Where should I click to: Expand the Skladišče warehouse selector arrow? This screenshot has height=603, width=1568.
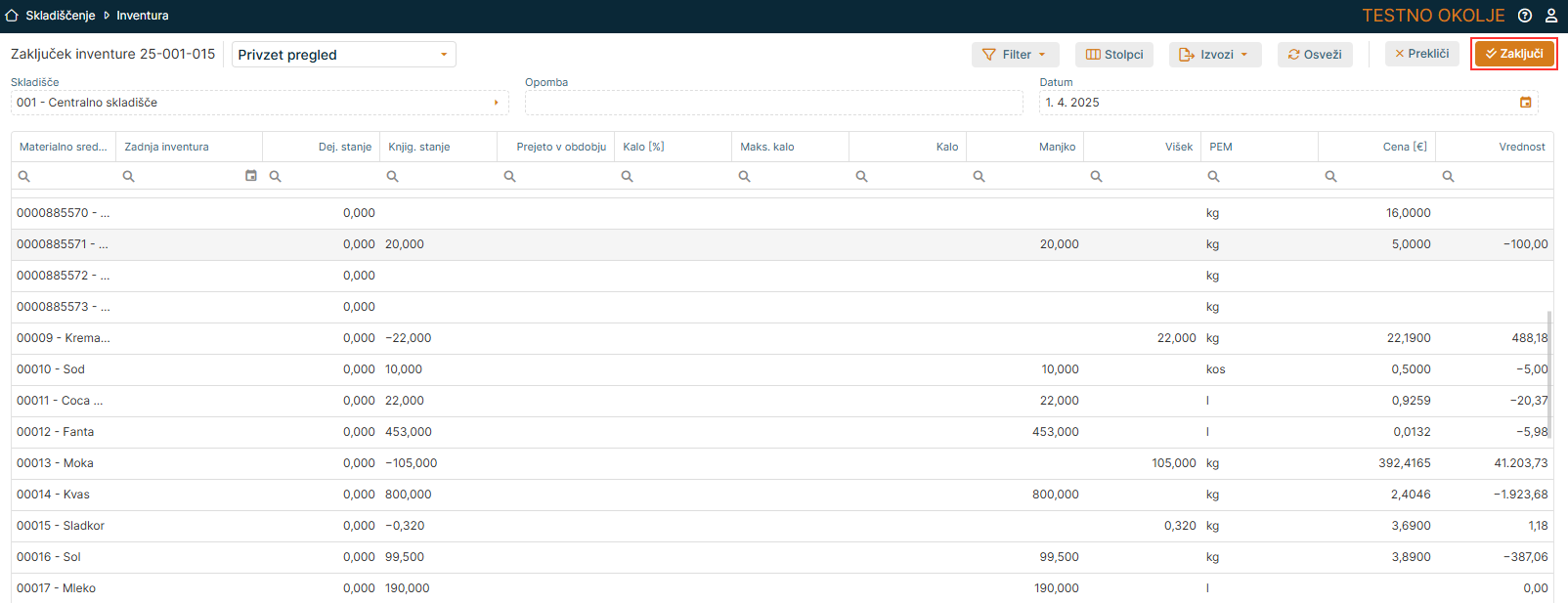click(x=497, y=103)
